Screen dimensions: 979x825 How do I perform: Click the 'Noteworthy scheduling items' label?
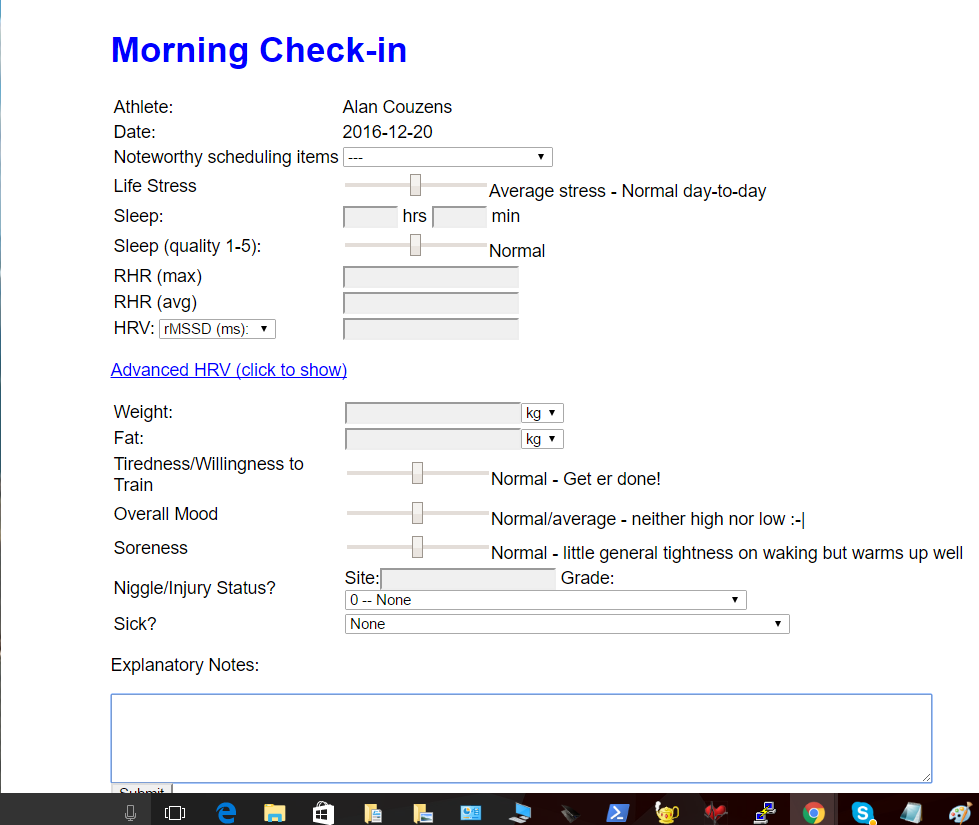226,157
